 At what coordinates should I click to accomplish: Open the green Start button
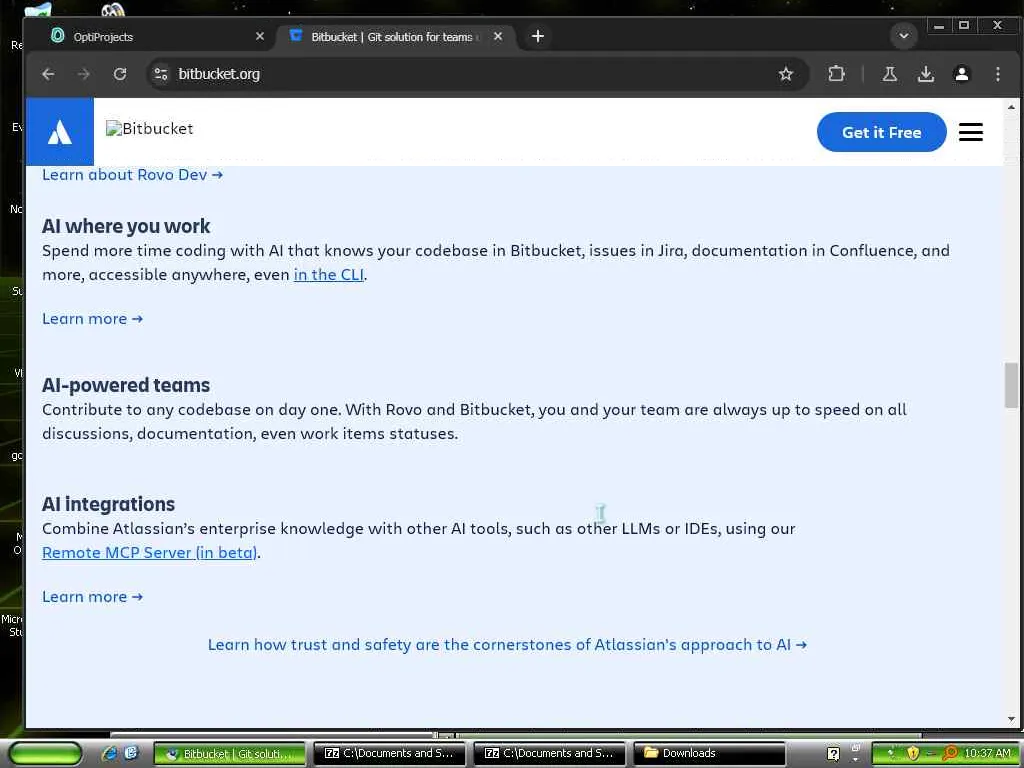45,754
